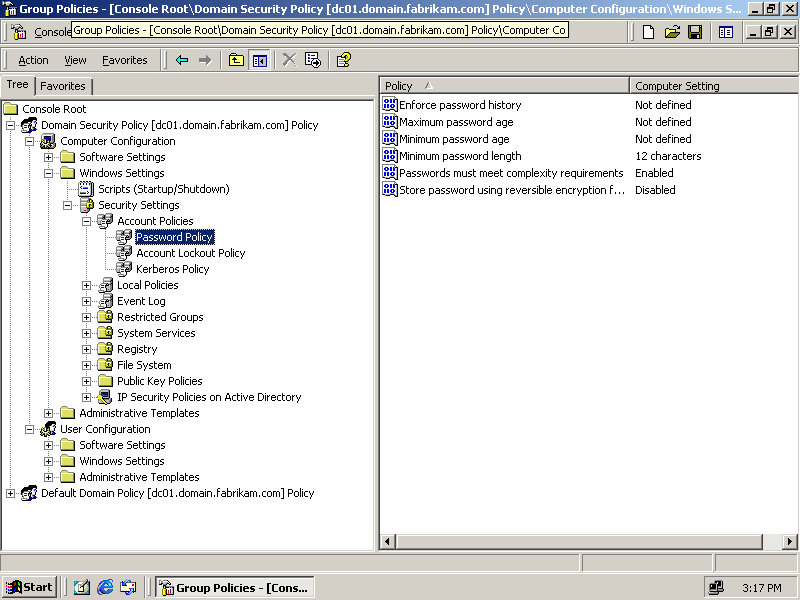This screenshot has width=800, height=600.
Task: Click the Open console folder icon
Action: pos(671,32)
